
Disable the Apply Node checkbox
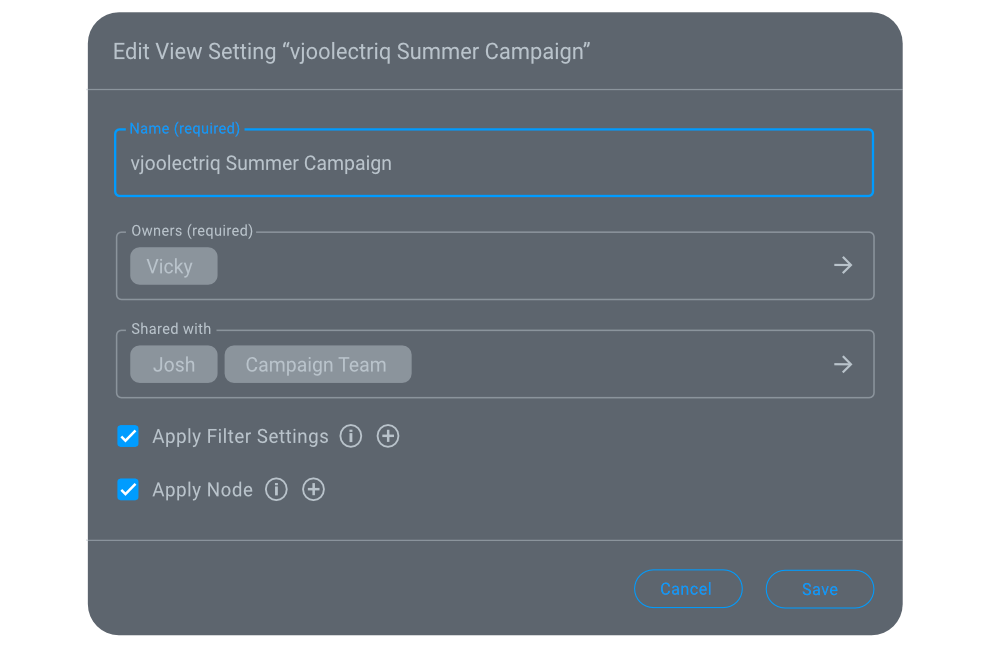128,489
